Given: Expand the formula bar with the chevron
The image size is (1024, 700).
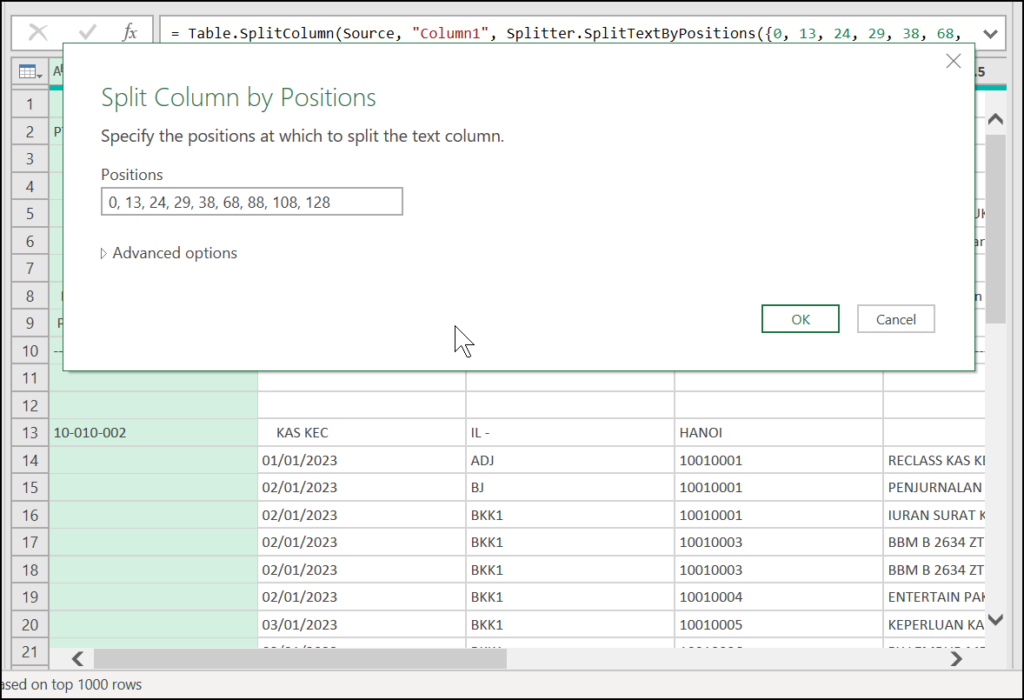Looking at the screenshot, I should pos(990,32).
